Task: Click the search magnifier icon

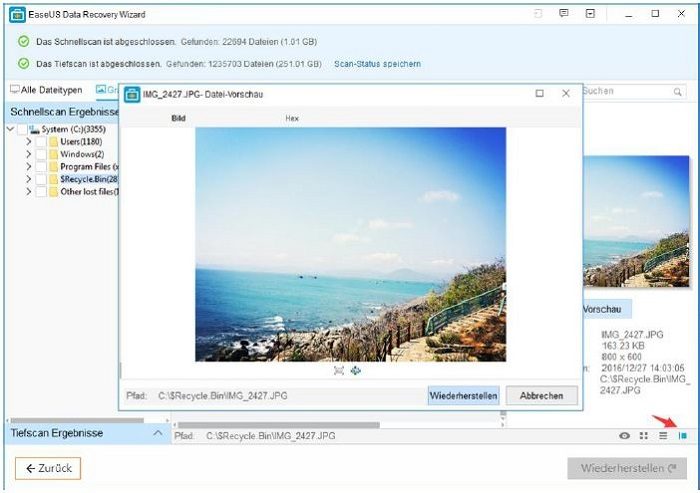Action: [x=678, y=91]
